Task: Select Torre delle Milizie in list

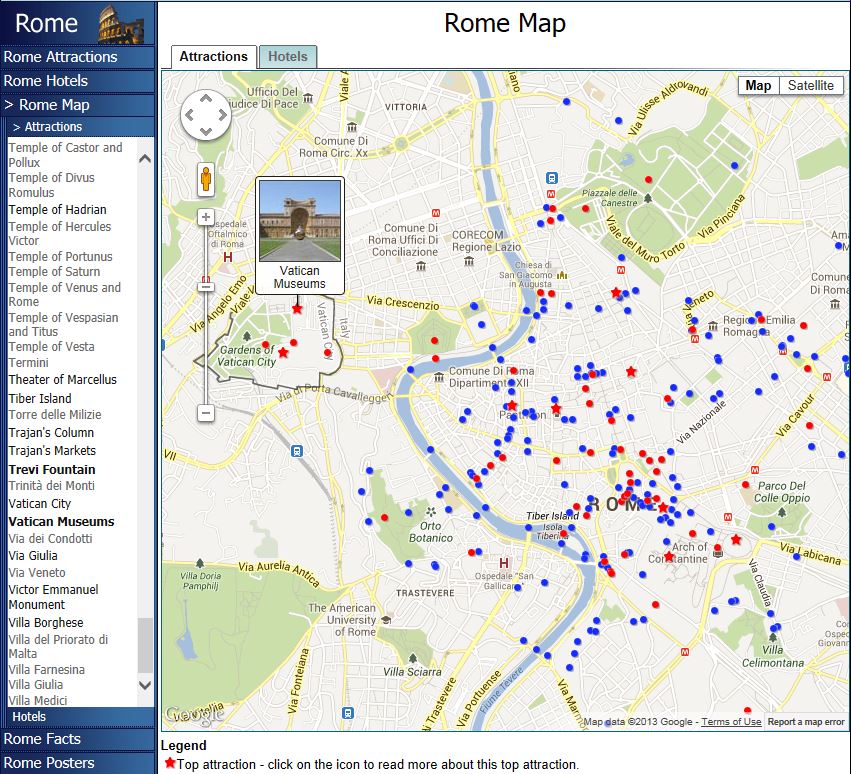Action: tap(55, 415)
